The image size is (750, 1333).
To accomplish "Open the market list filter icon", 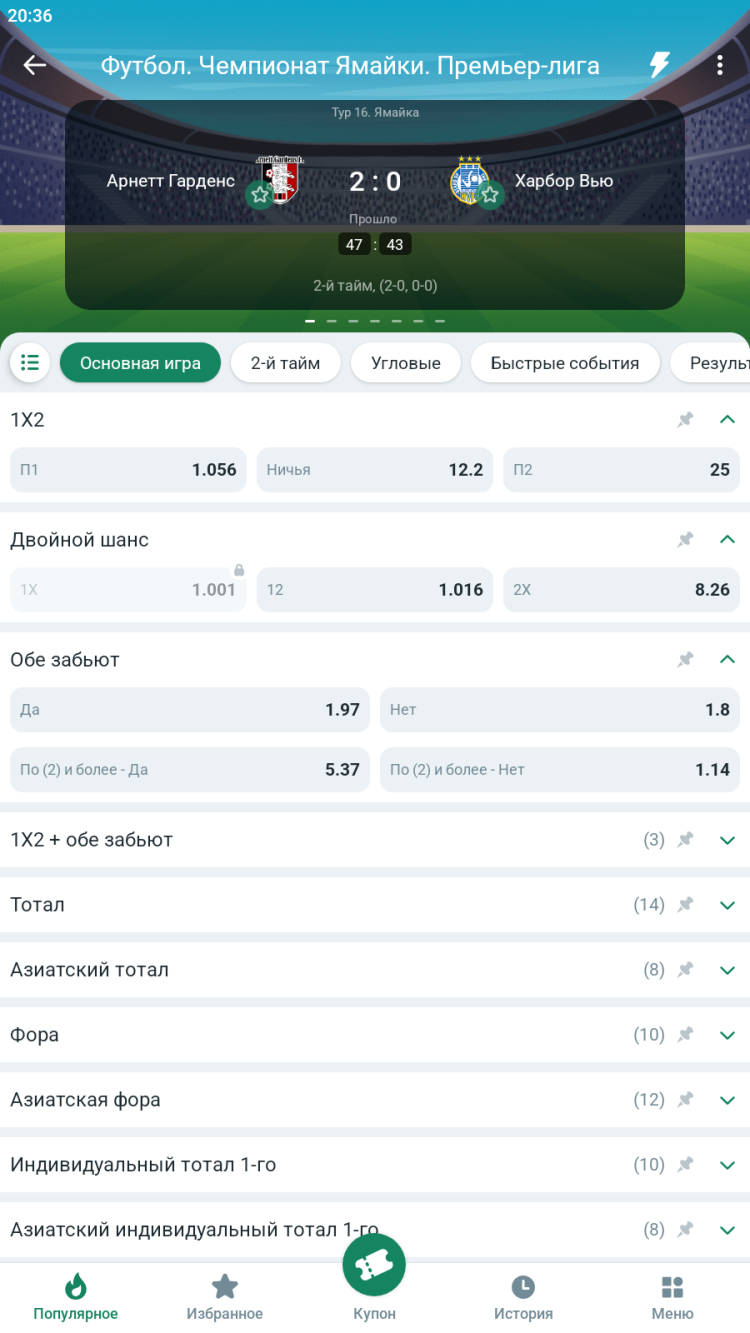I will (x=30, y=363).
